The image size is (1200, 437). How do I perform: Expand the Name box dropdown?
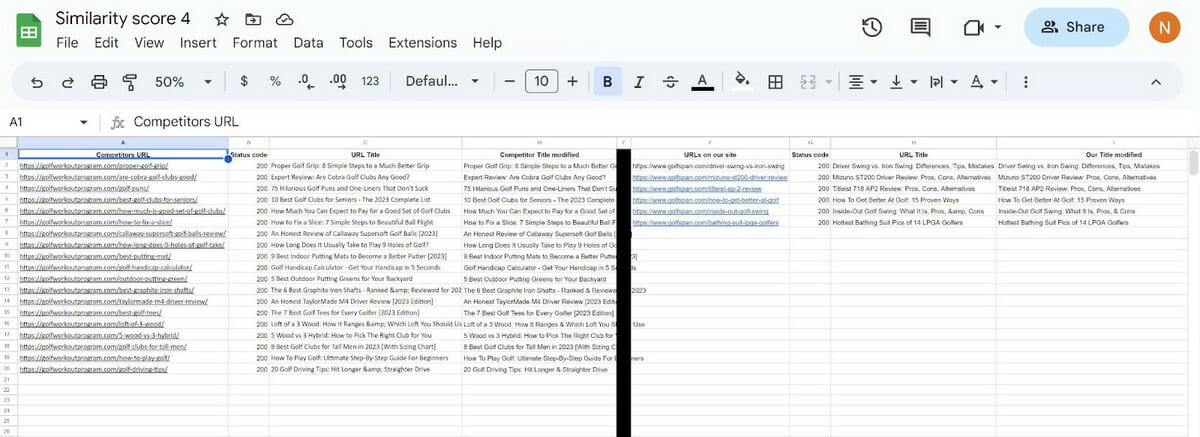tap(83, 122)
